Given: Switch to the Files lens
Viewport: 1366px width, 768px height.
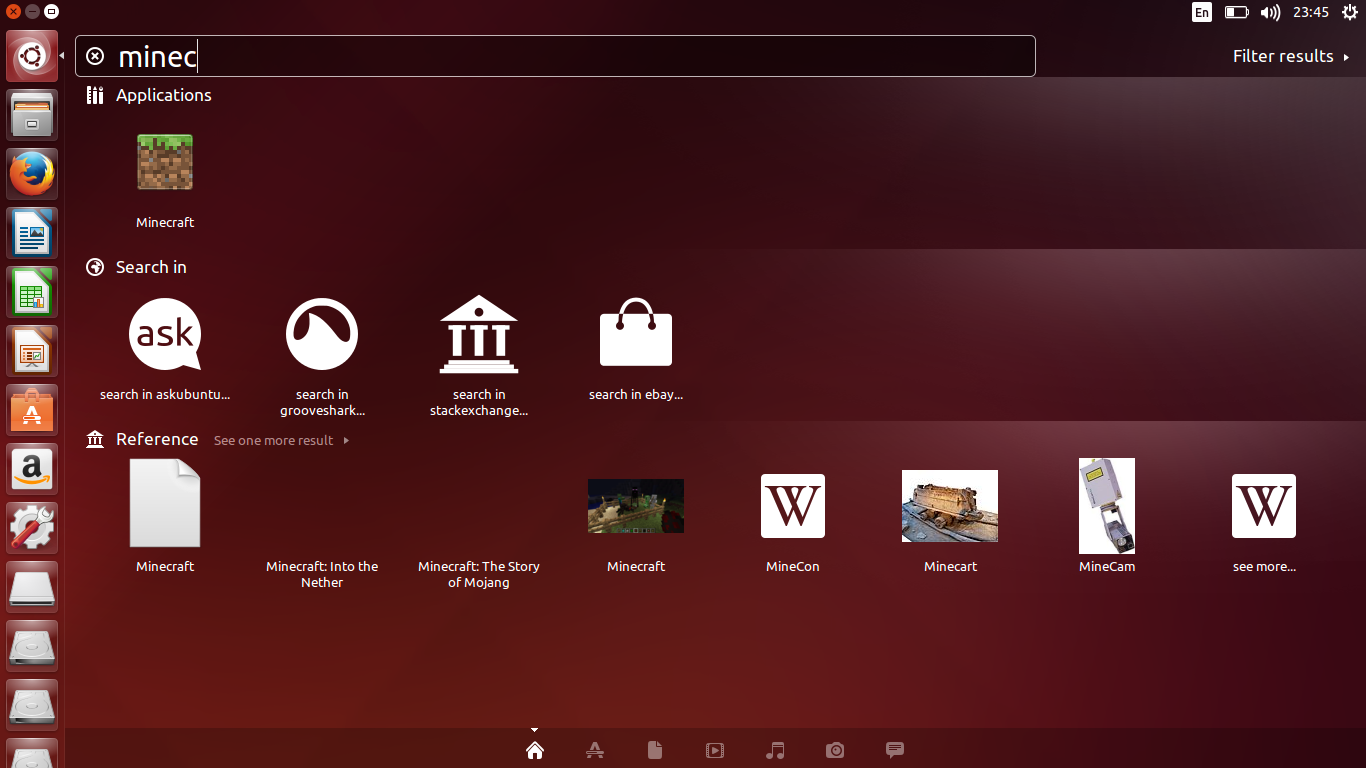Looking at the screenshot, I should [x=655, y=750].
